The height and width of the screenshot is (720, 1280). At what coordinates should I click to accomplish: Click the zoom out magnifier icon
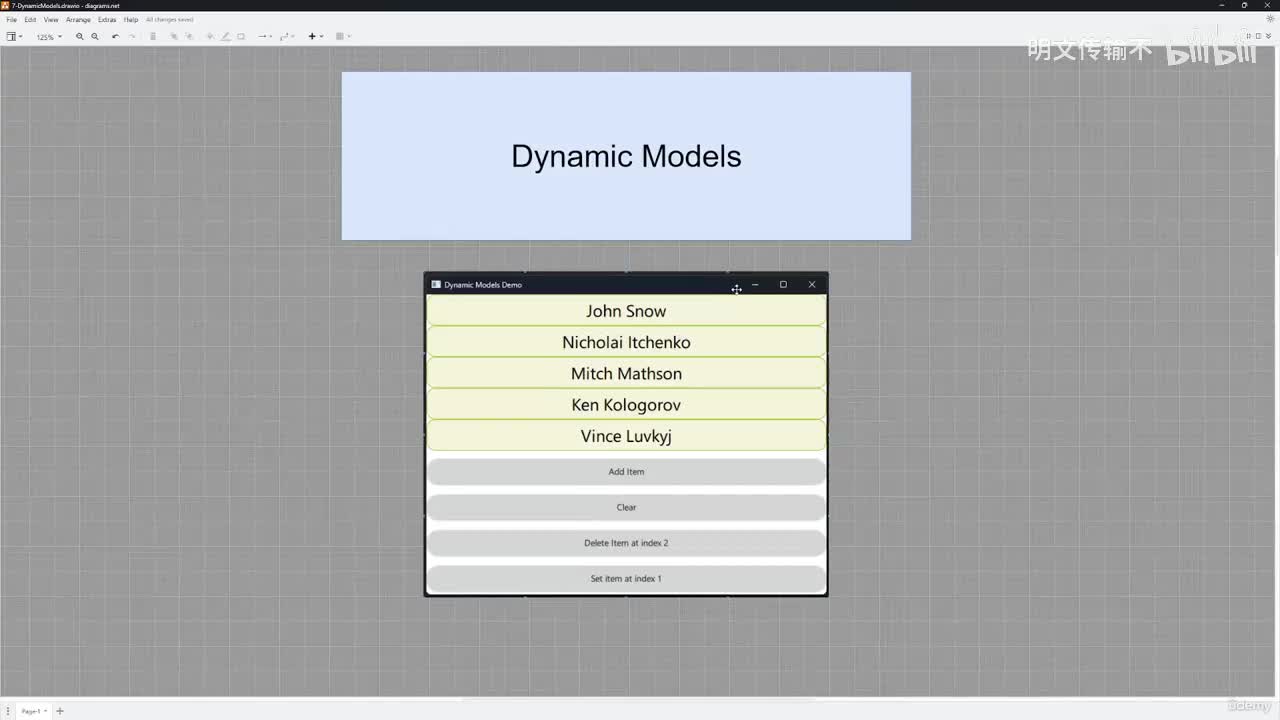pyautogui.click(x=95, y=37)
